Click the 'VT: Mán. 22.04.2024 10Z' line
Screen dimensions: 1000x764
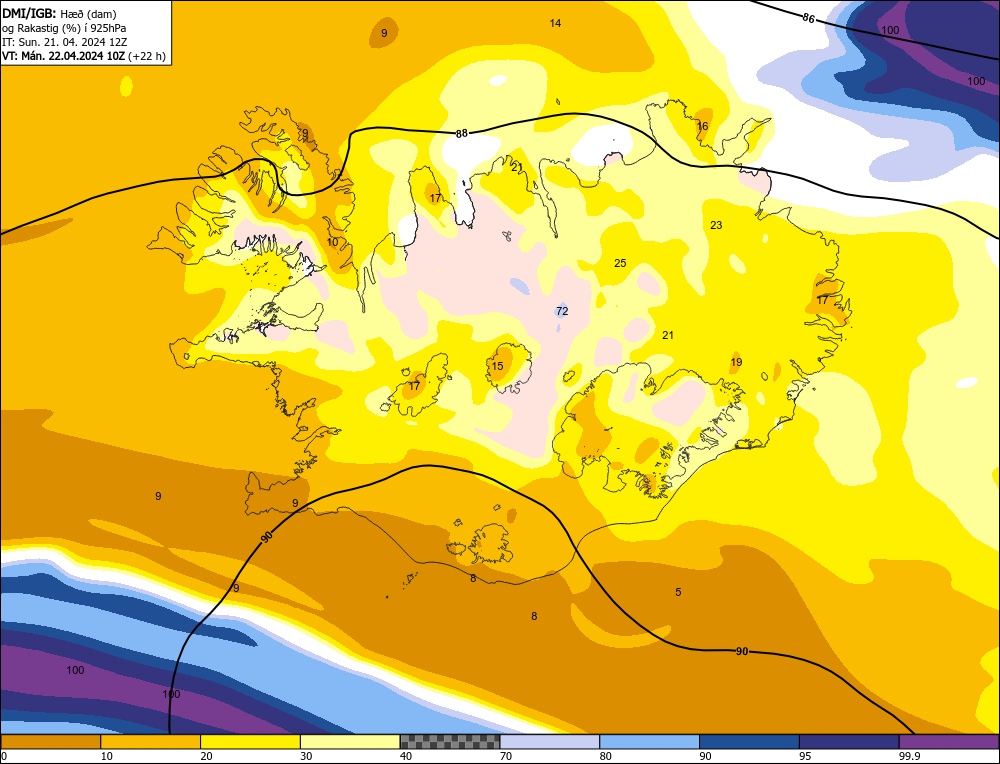point(64,56)
